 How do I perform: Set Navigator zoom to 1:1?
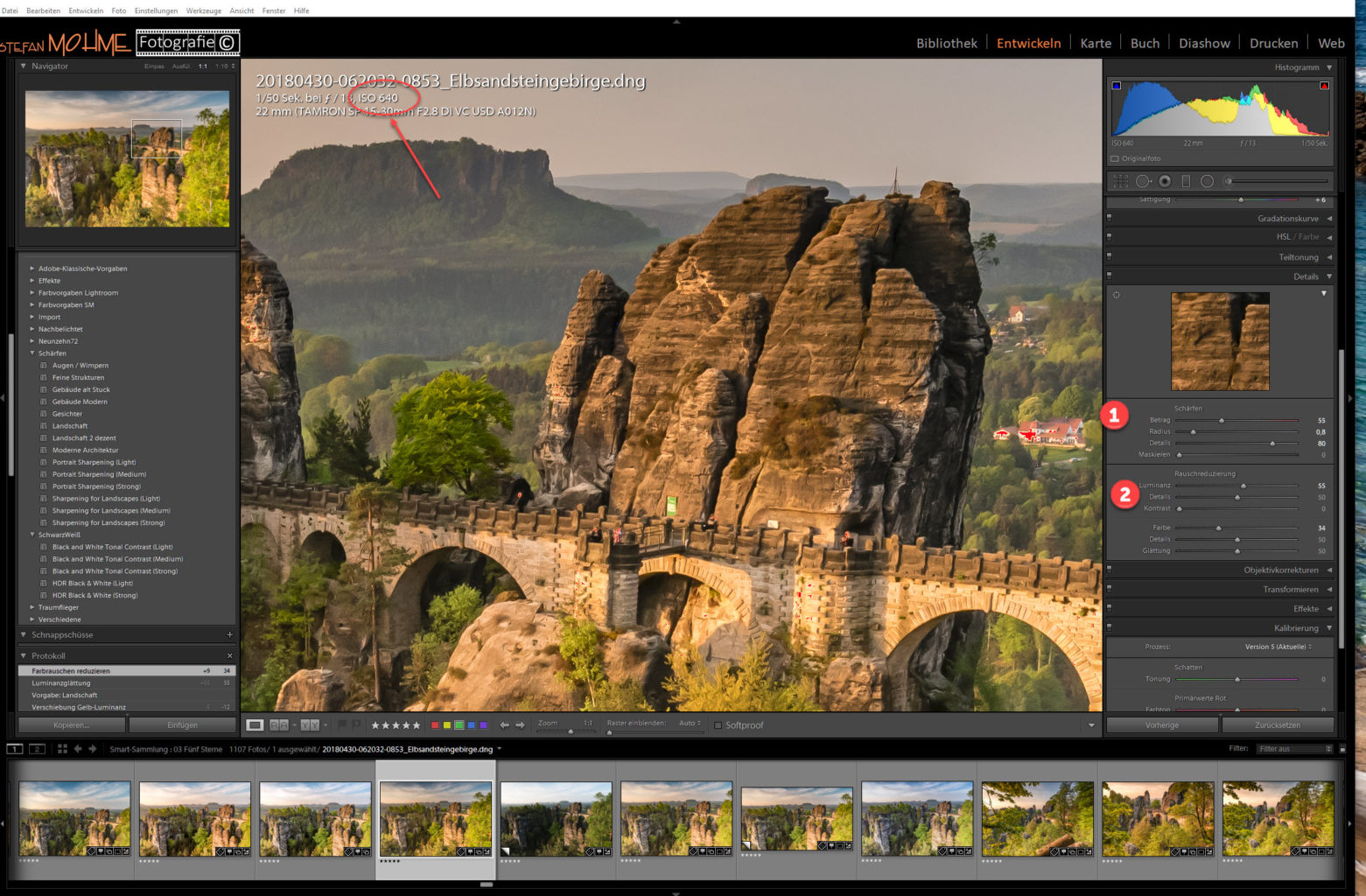pyautogui.click(x=203, y=66)
